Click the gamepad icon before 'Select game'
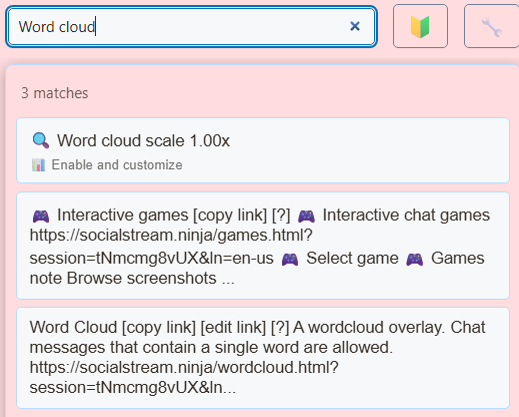Screen dimensions: 519x417 pos(290,259)
